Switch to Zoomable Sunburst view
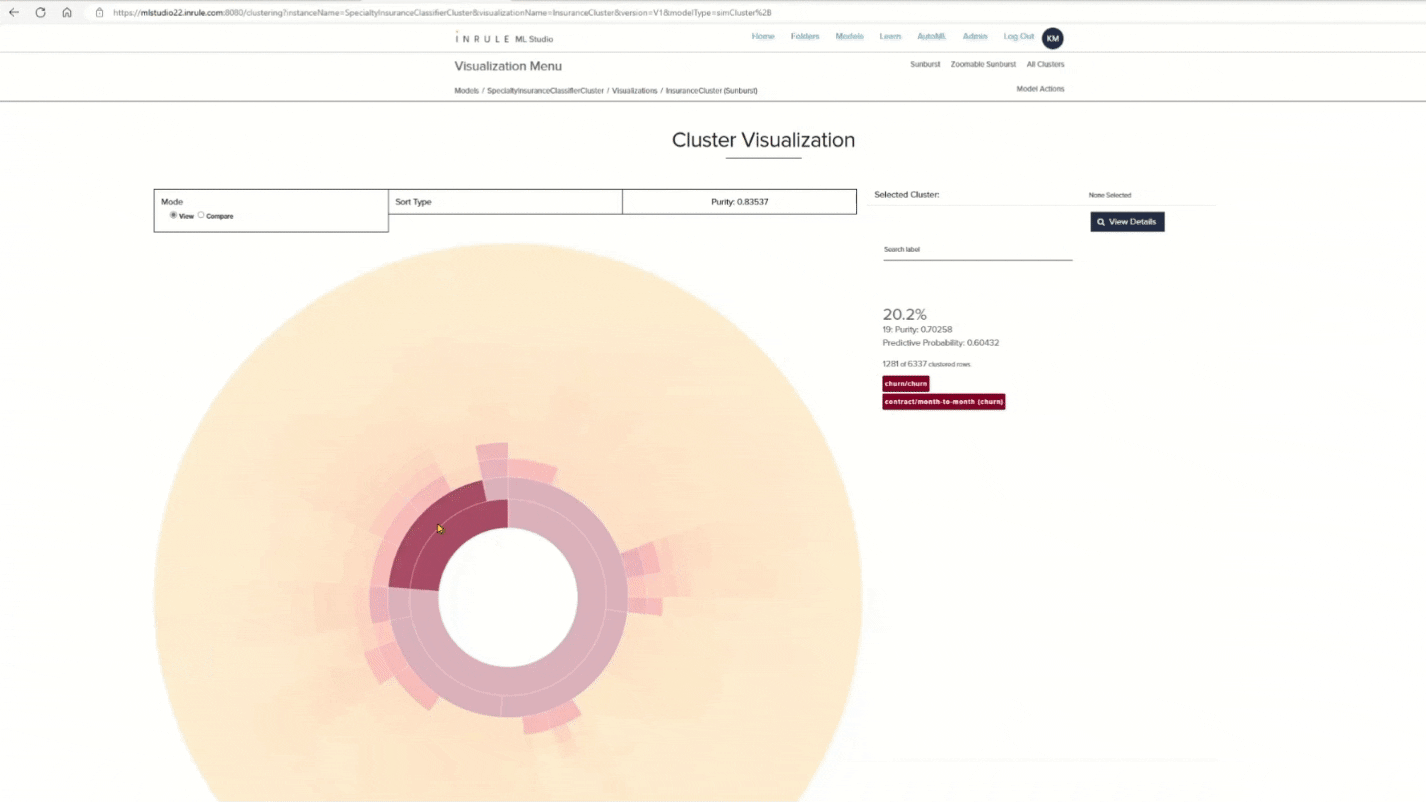 click(983, 64)
